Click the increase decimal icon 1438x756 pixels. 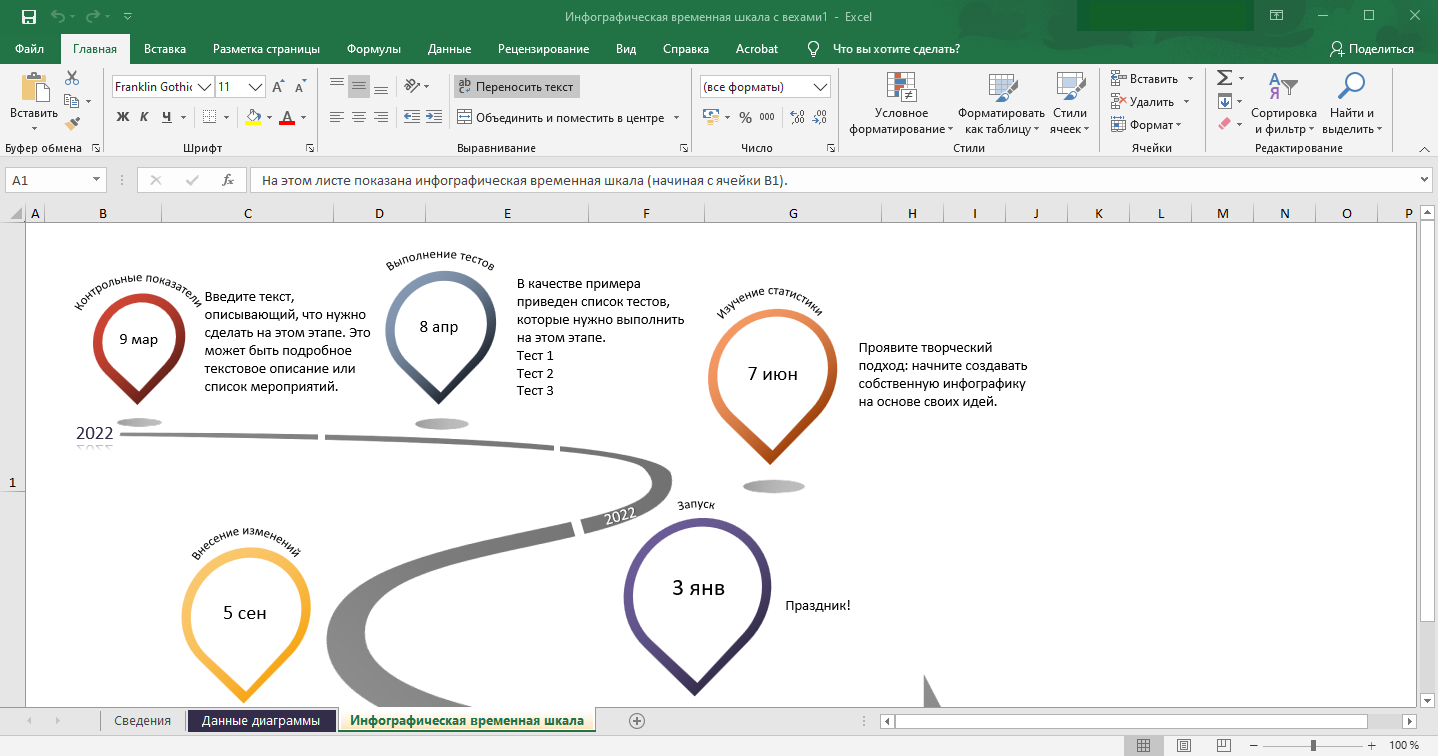(x=798, y=116)
